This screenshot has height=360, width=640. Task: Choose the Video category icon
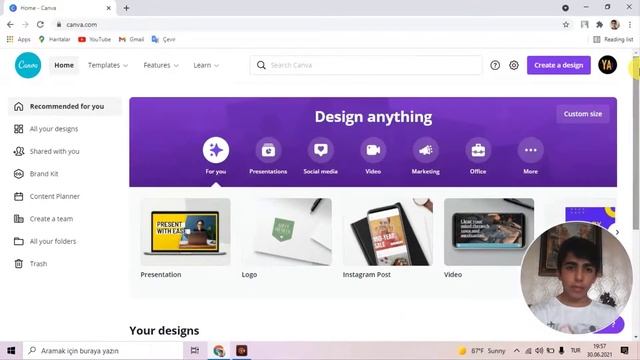coord(373,150)
